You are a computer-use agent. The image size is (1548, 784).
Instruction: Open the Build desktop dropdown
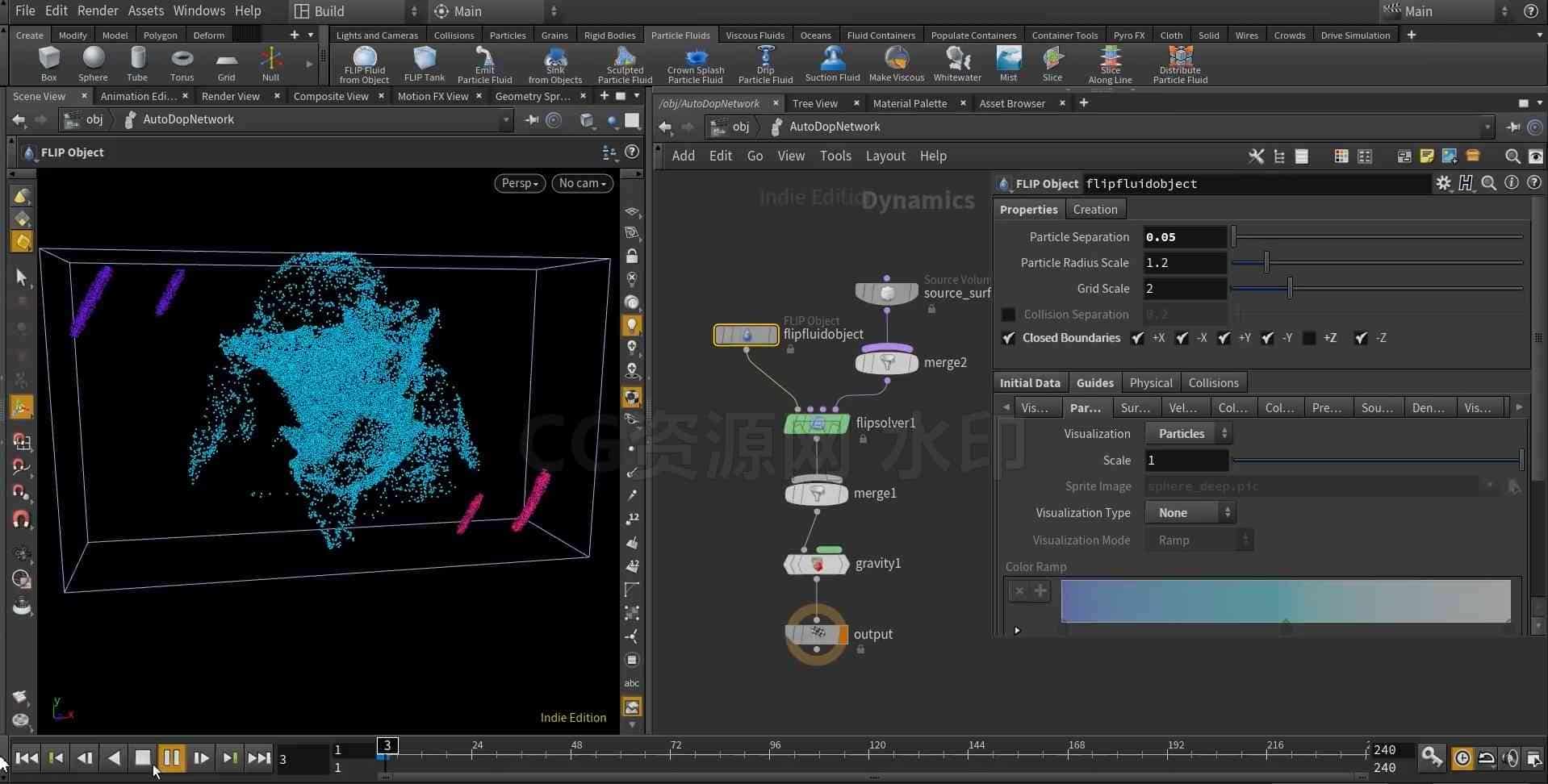pos(356,11)
